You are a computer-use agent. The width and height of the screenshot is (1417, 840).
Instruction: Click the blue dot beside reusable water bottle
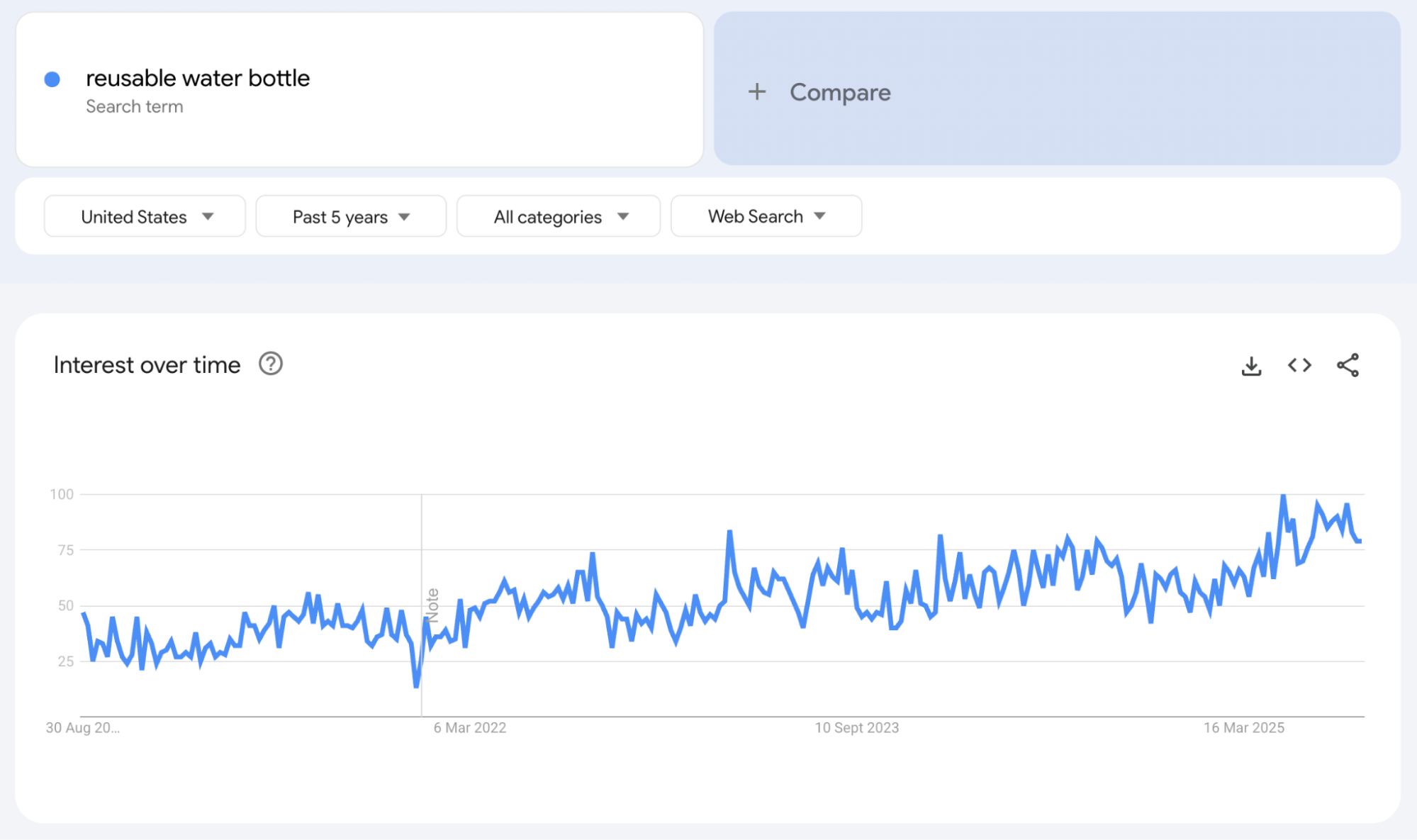(x=51, y=79)
